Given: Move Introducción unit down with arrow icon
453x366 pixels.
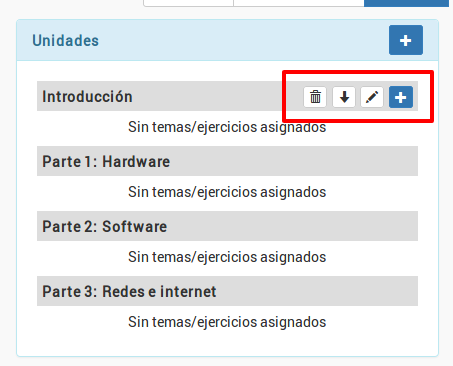Looking at the screenshot, I should (x=344, y=97).
